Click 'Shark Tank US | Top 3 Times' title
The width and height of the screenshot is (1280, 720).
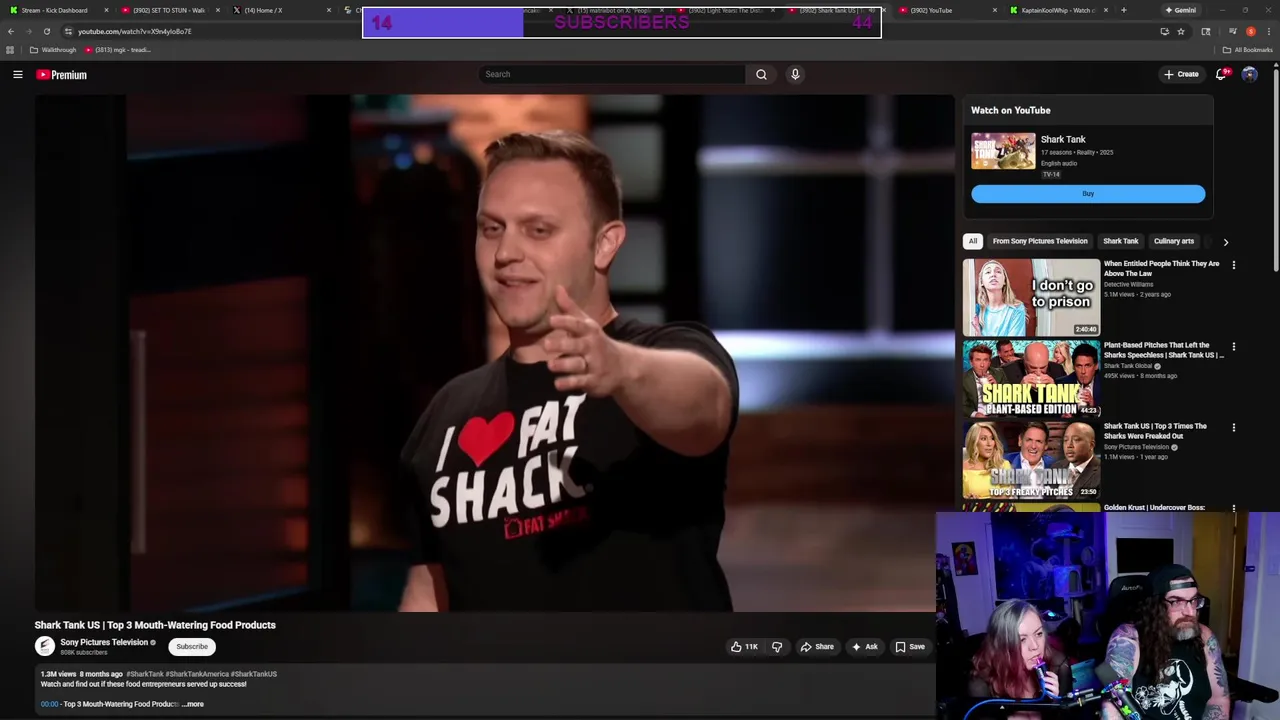(1155, 431)
